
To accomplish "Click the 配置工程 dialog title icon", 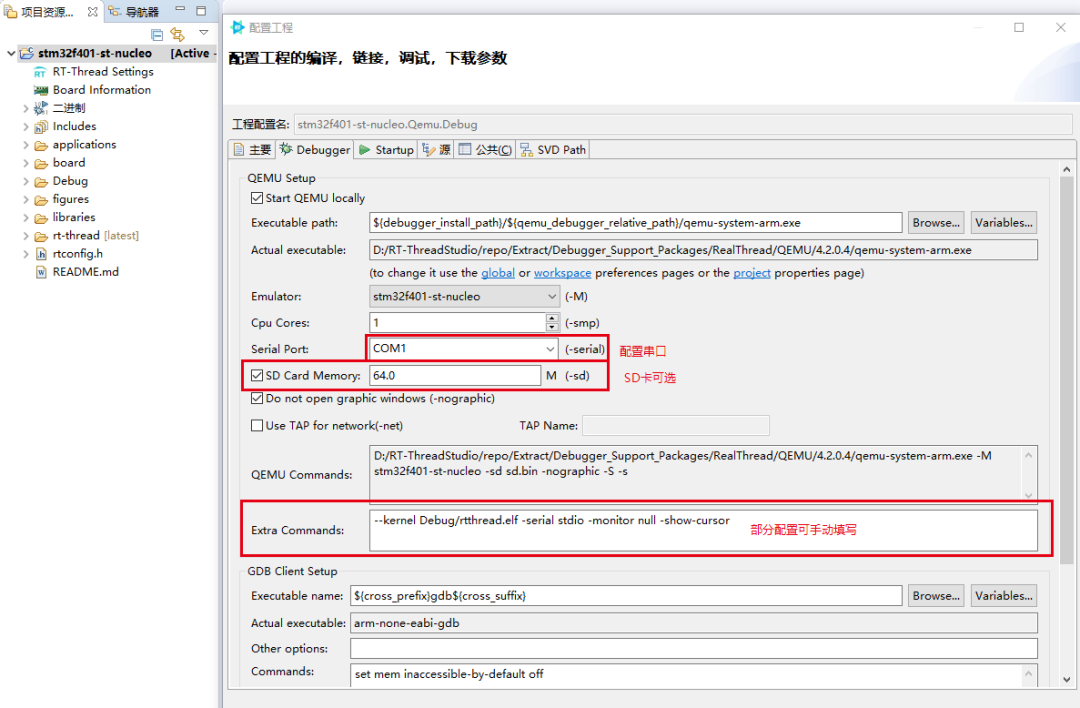I will (x=238, y=27).
